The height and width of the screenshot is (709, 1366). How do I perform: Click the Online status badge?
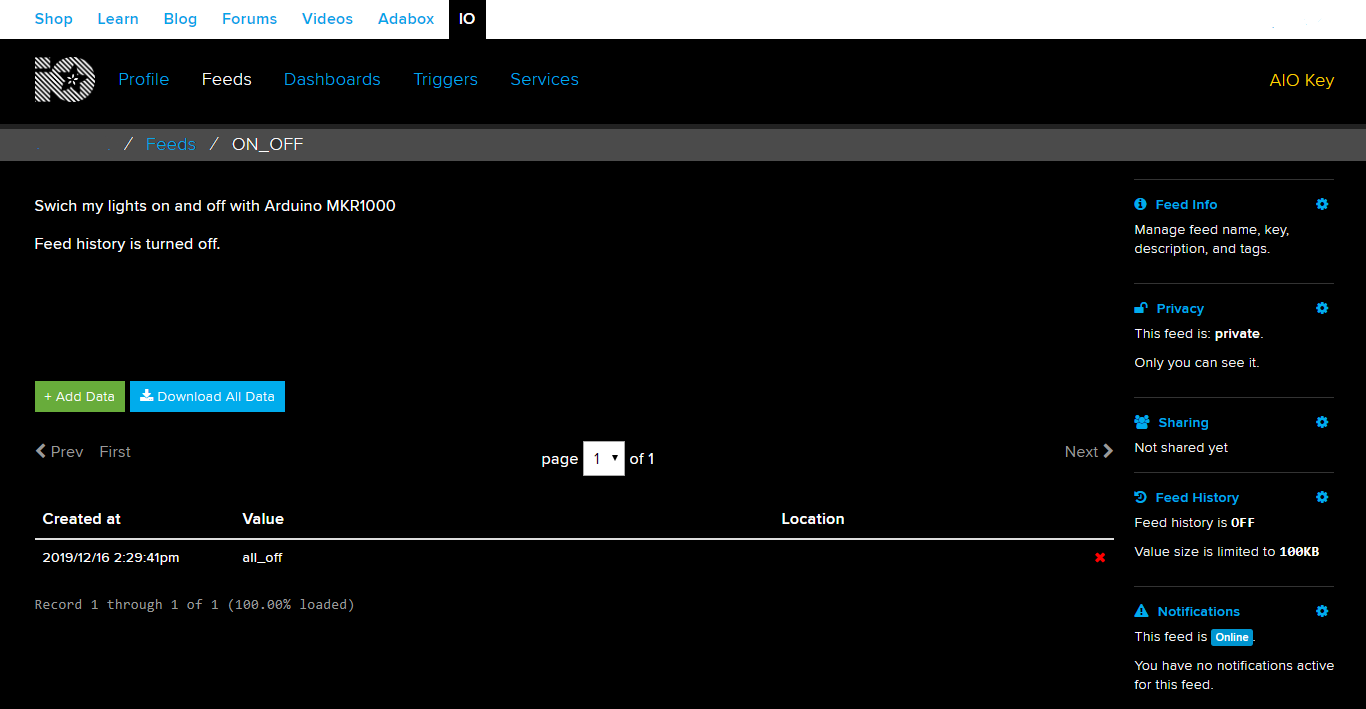[x=1232, y=637]
